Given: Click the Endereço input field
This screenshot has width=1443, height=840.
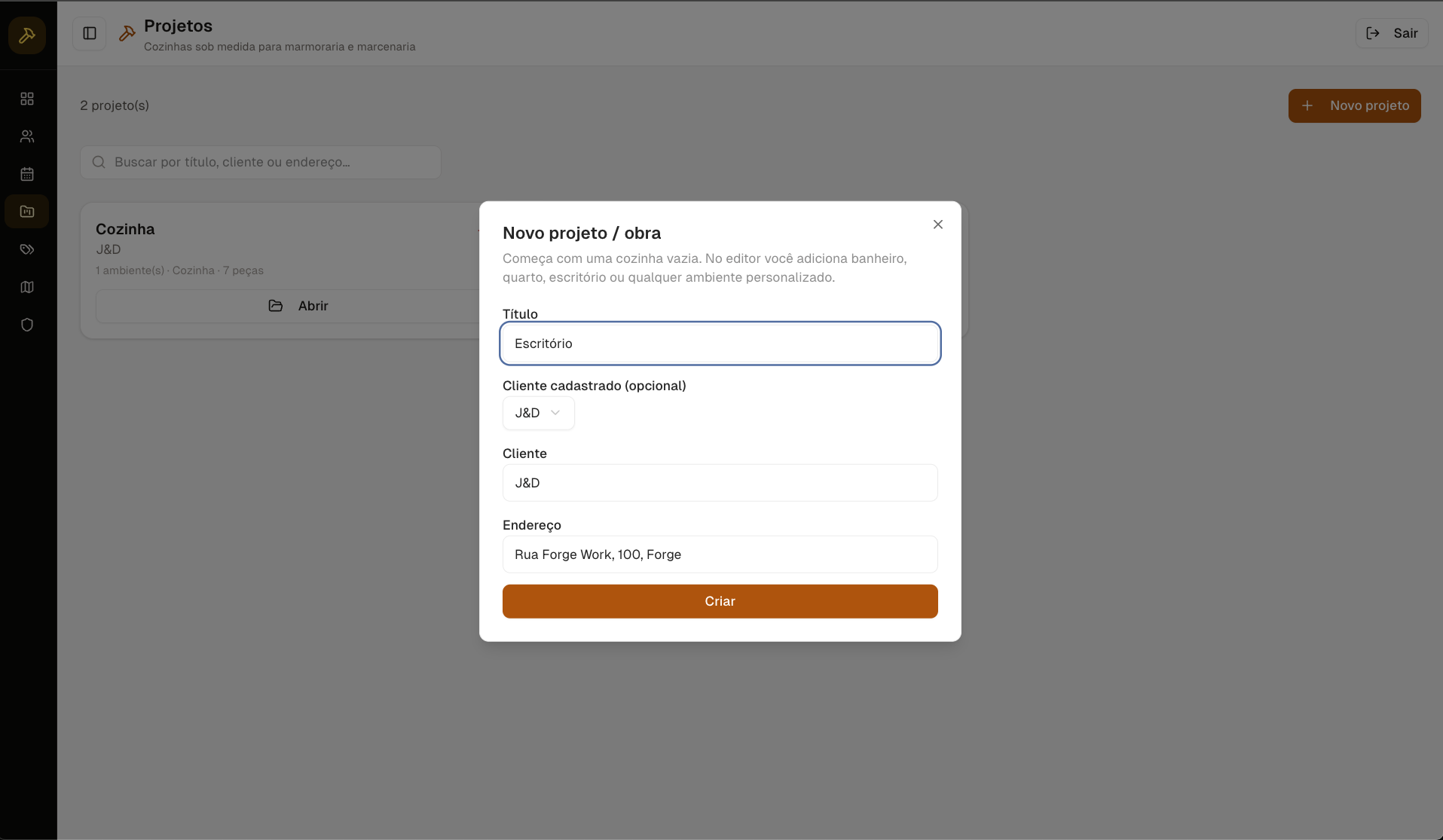Looking at the screenshot, I should 720,554.
